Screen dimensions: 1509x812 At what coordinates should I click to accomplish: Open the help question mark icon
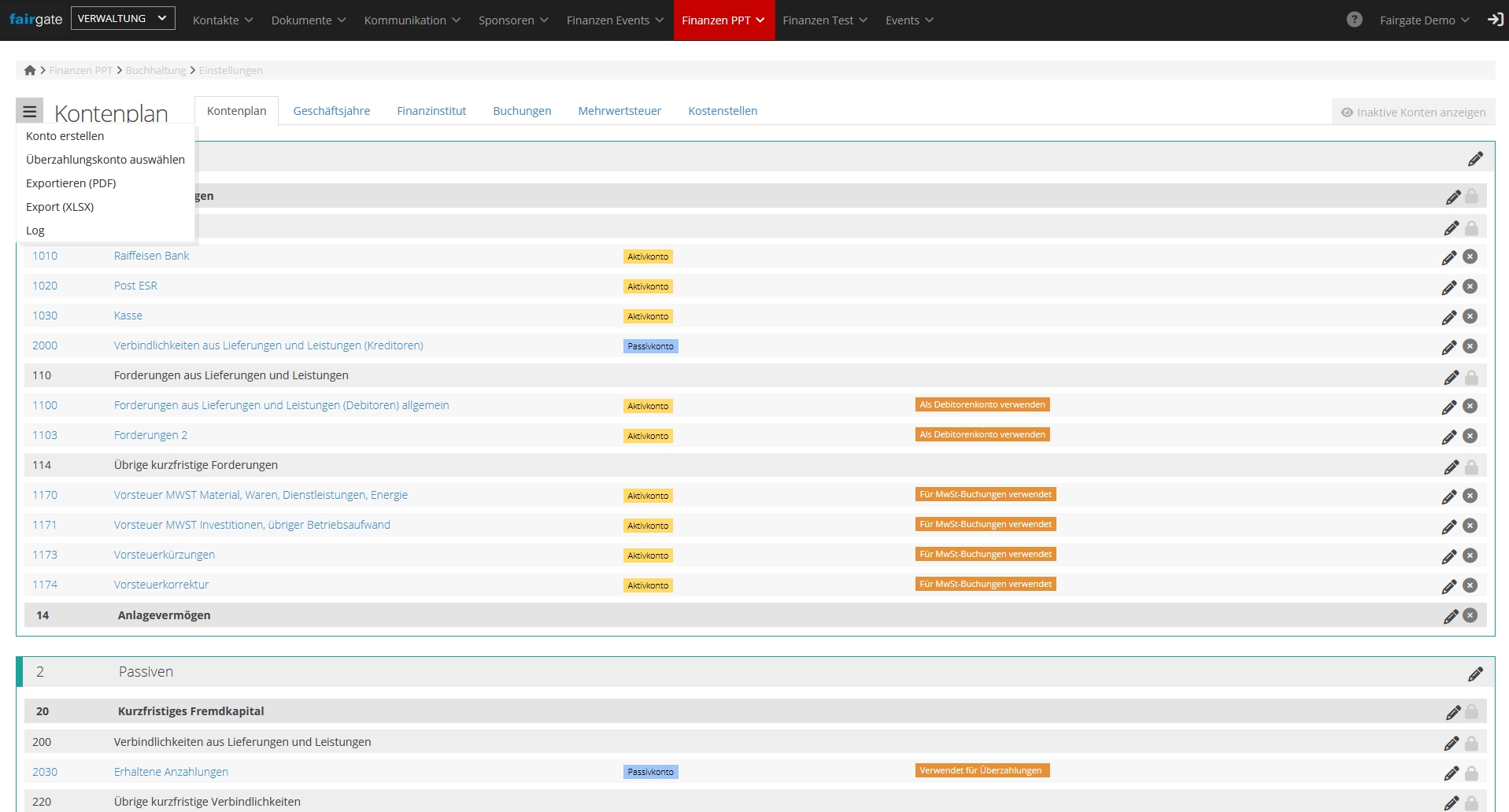pos(1354,20)
